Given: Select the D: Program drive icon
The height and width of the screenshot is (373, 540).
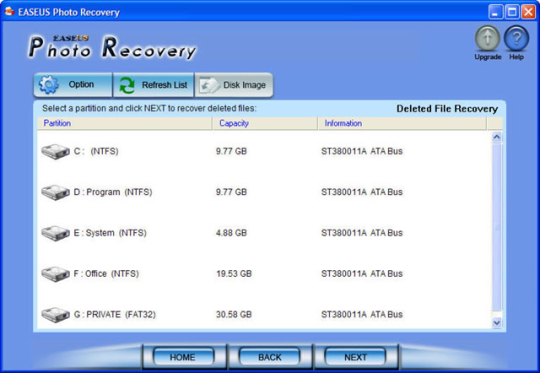Looking at the screenshot, I should pyautogui.click(x=55, y=192).
